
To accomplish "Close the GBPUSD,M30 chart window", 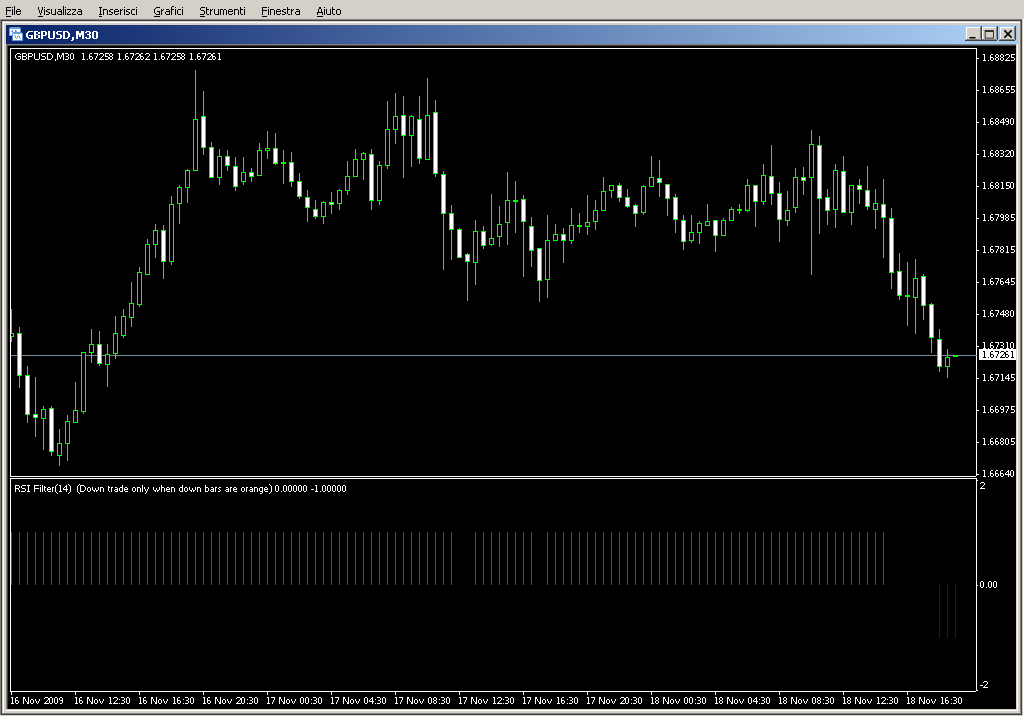I will point(1007,34).
